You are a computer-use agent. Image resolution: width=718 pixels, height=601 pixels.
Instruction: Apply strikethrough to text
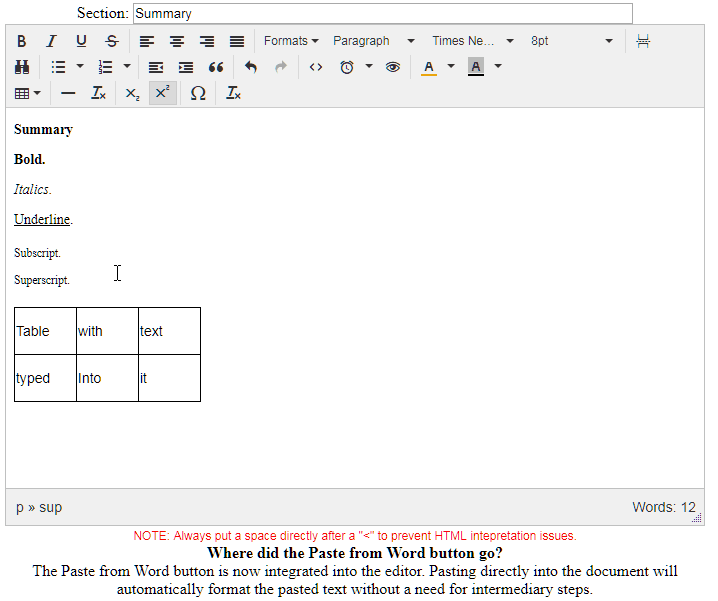pyautogui.click(x=111, y=41)
